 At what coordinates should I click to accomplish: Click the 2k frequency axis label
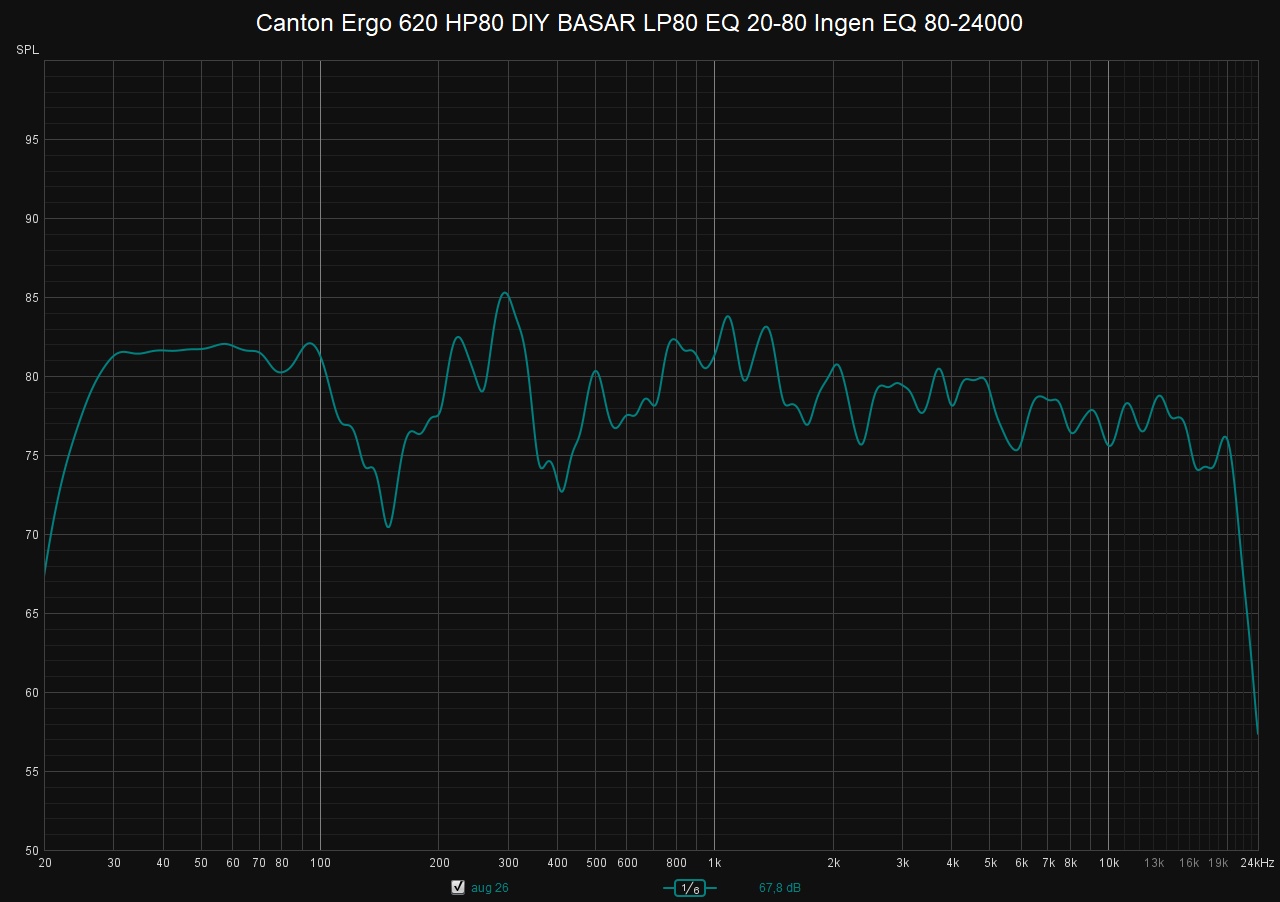pos(833,863)
